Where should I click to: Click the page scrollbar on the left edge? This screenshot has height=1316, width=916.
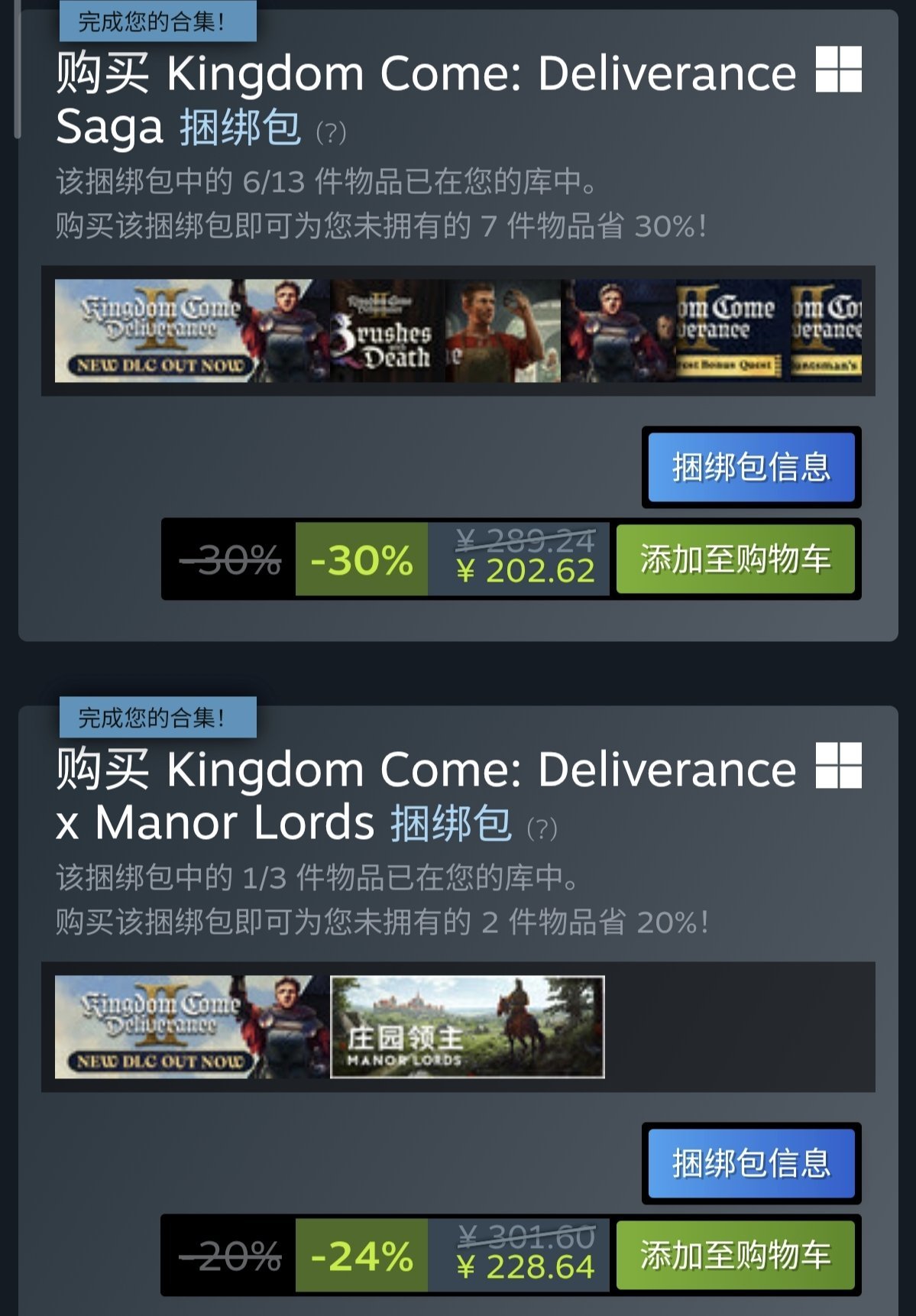[x=17, y=69]
